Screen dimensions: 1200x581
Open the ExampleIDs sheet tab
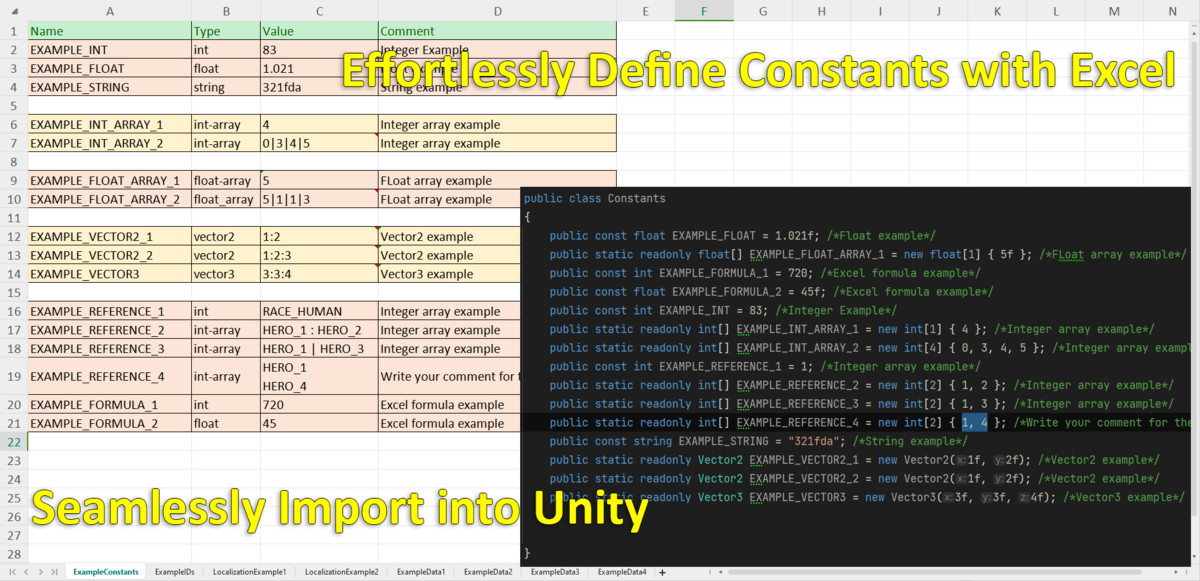pyautogui.click(x=175, y=572)
